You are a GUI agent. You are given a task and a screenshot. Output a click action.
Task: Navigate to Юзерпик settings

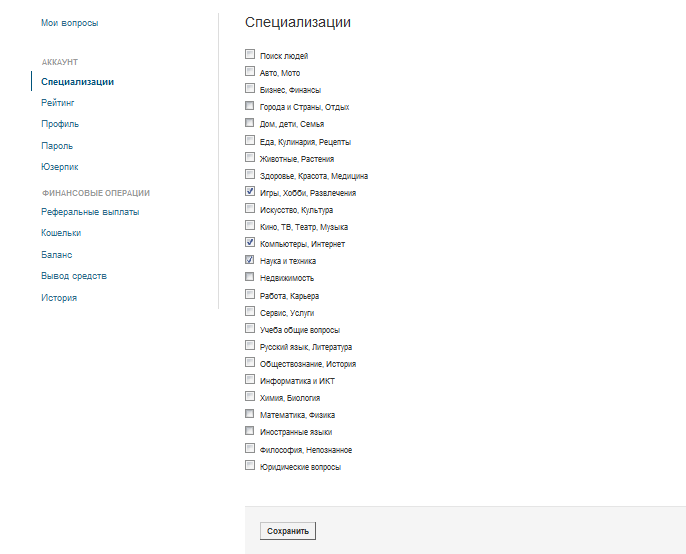pyautogui.click(x=60, y=167)
